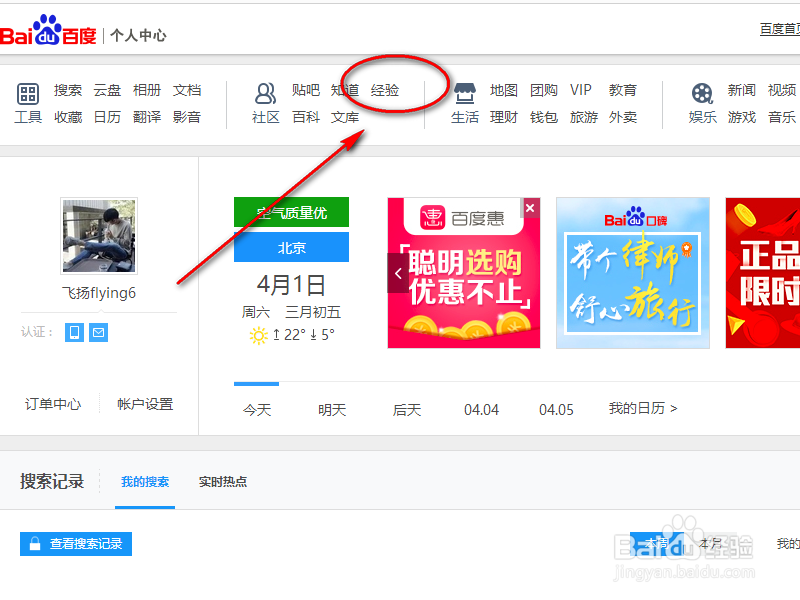Open 日历 calendar link in tools
The height and width of the screenshot is (600, 800).
[107, 117]
